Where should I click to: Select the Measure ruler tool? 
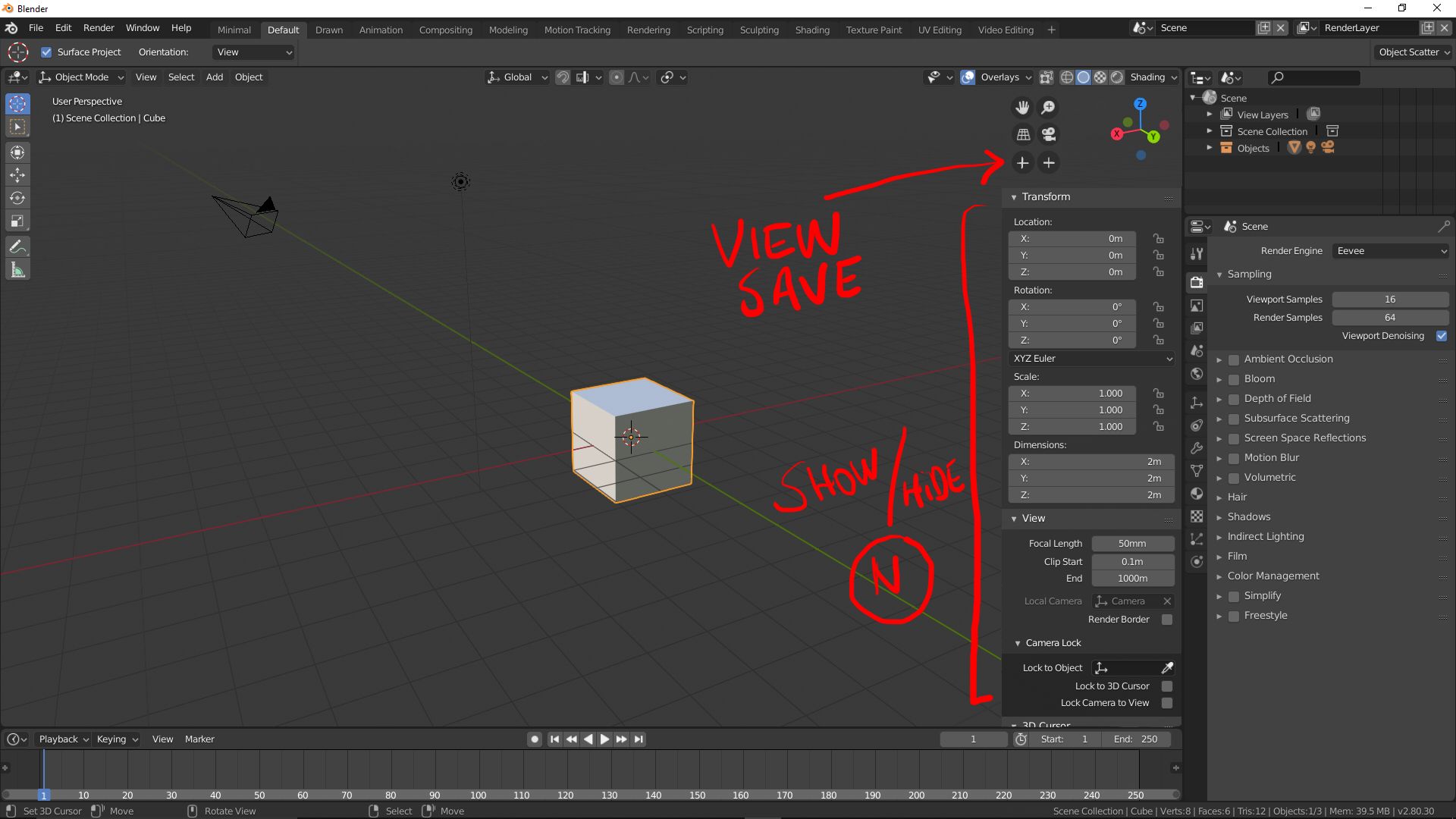(x=17, y=270)
